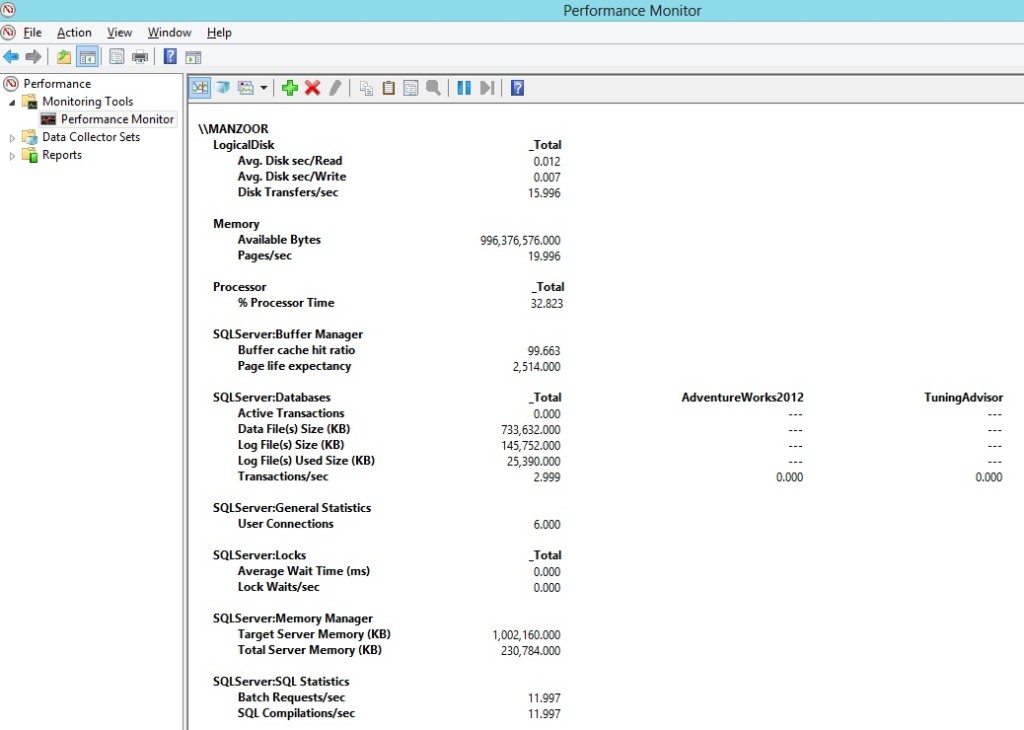The width and height of the screenshot is (1024, 730).
Task: Go up one level with folder icon
Action: coord(63,57)
